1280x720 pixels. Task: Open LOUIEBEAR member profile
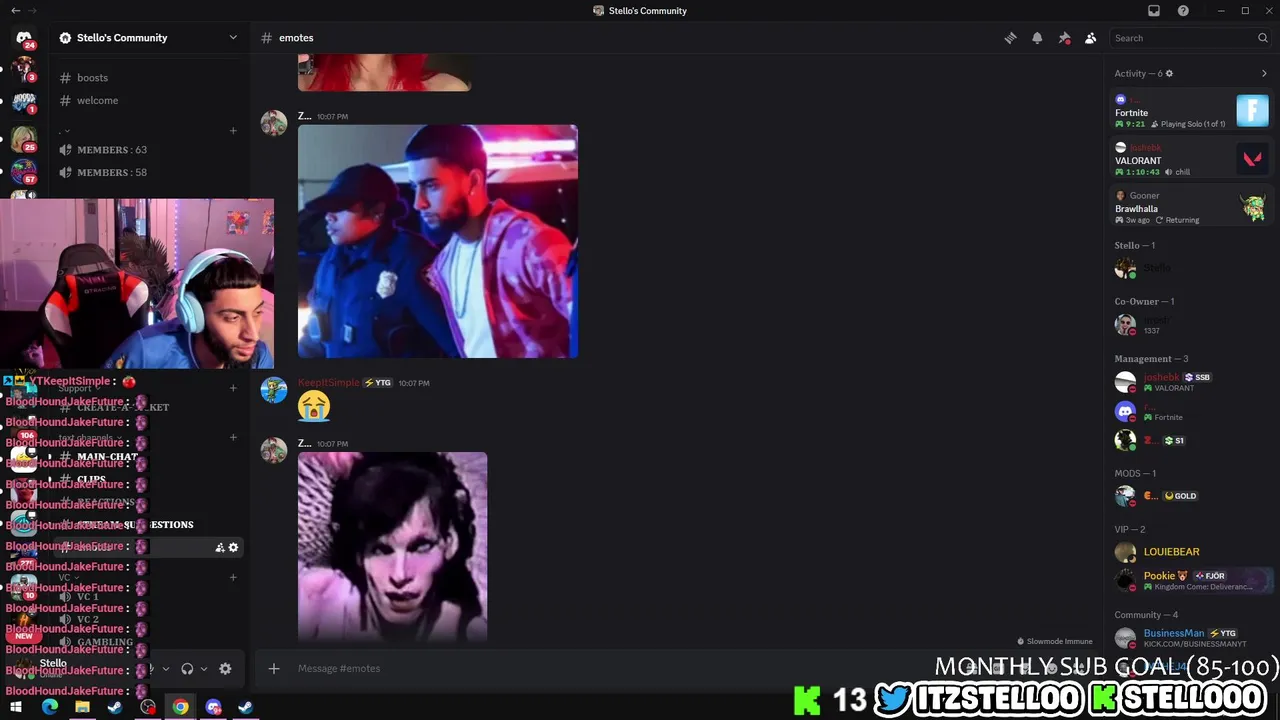pos(1192,552)
